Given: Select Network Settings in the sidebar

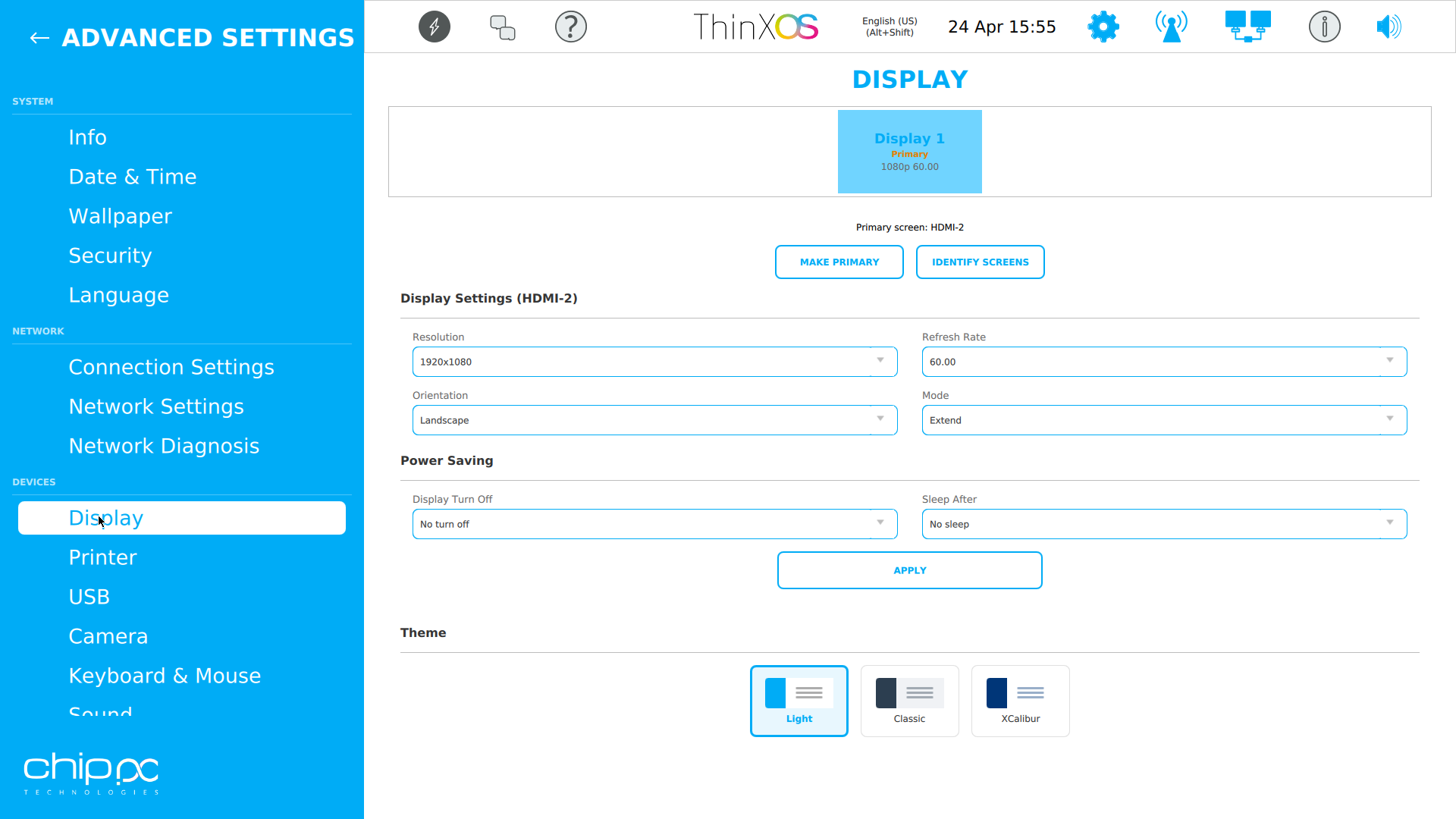Looking at the screenshot, I should pos(156,406).
